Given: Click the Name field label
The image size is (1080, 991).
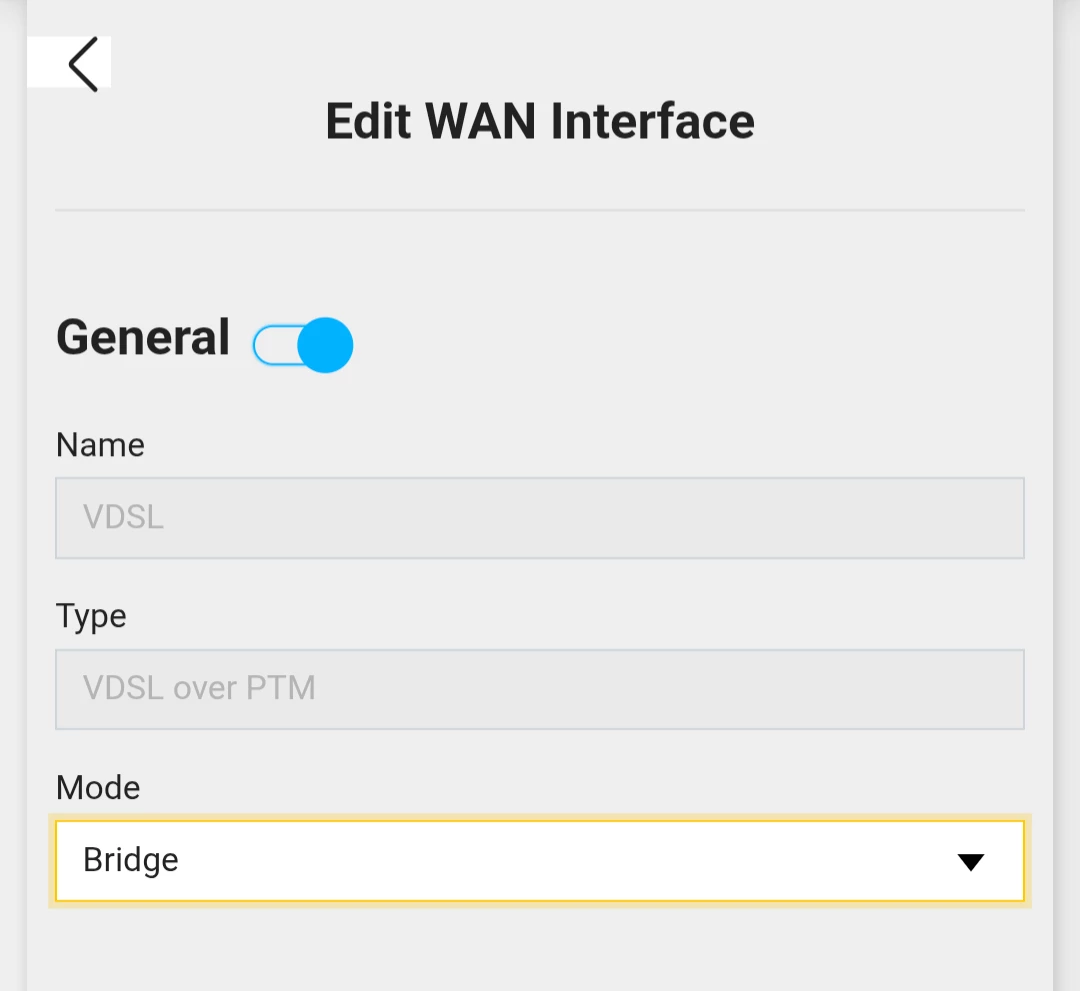Looking at the screenshot, I should pos(100,445).
